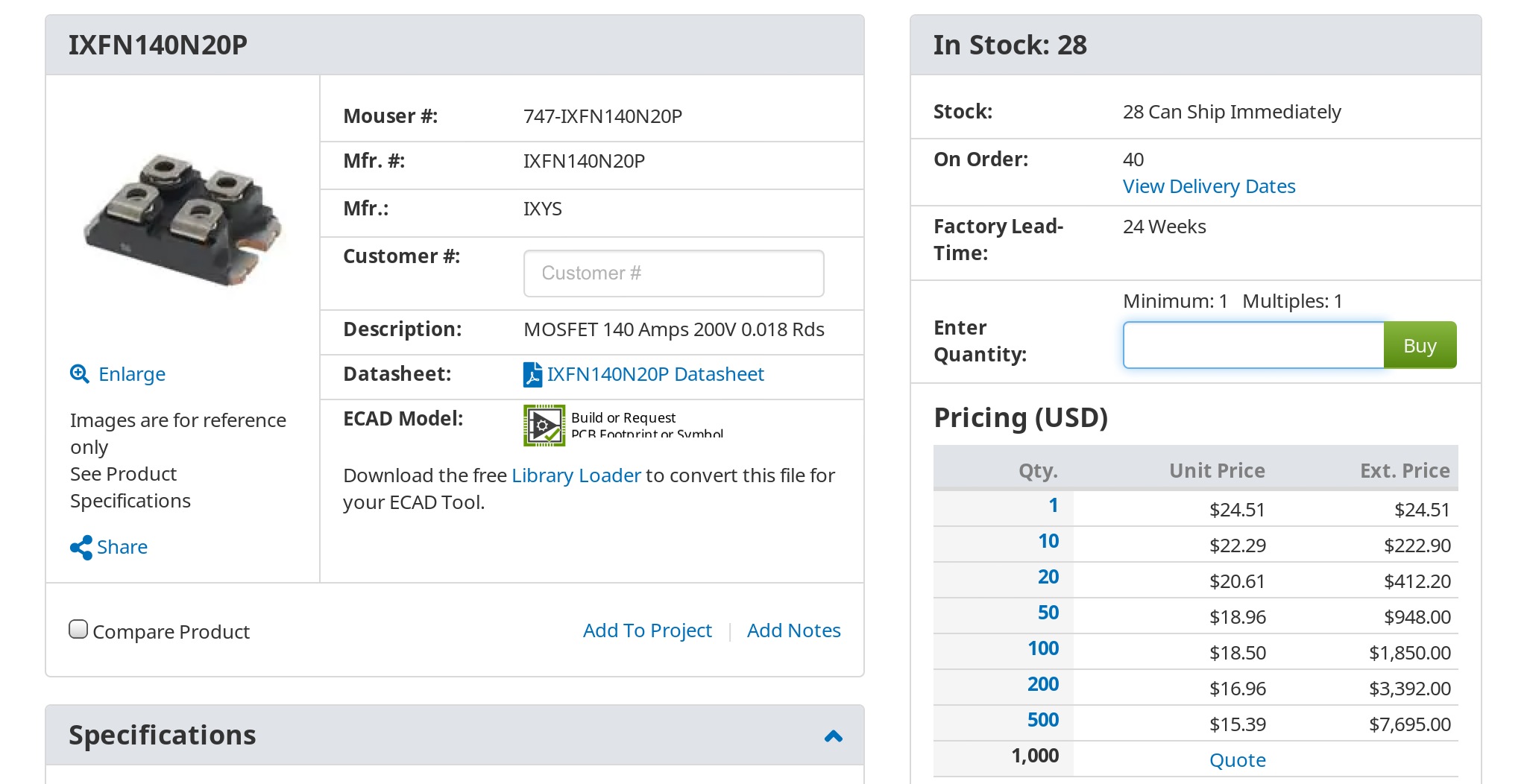
Task: Open the IXFN140N20P Datasheet link
Action: point(655,374)
